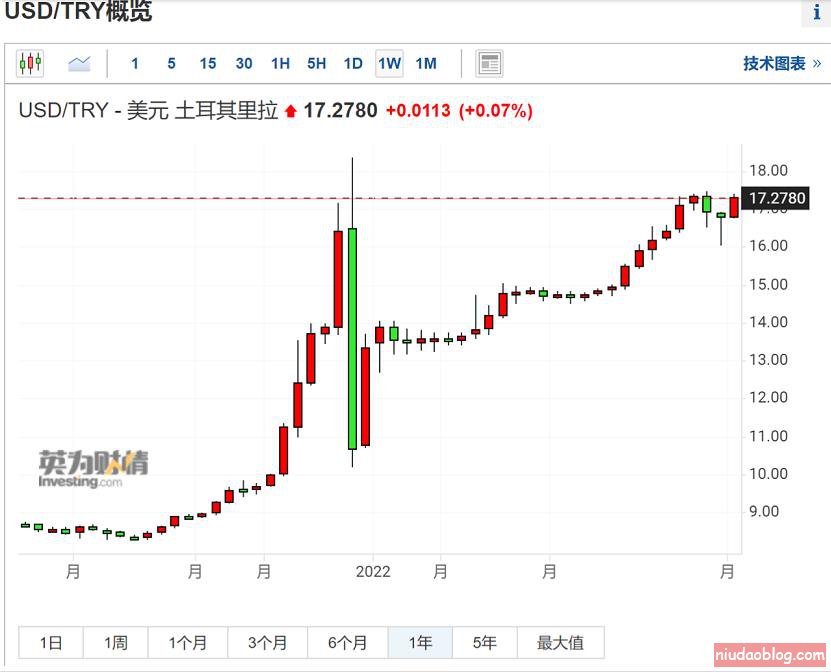Select the 1 minute interval
This screenshot has width=831, height=672.
[x=135, y=64]
